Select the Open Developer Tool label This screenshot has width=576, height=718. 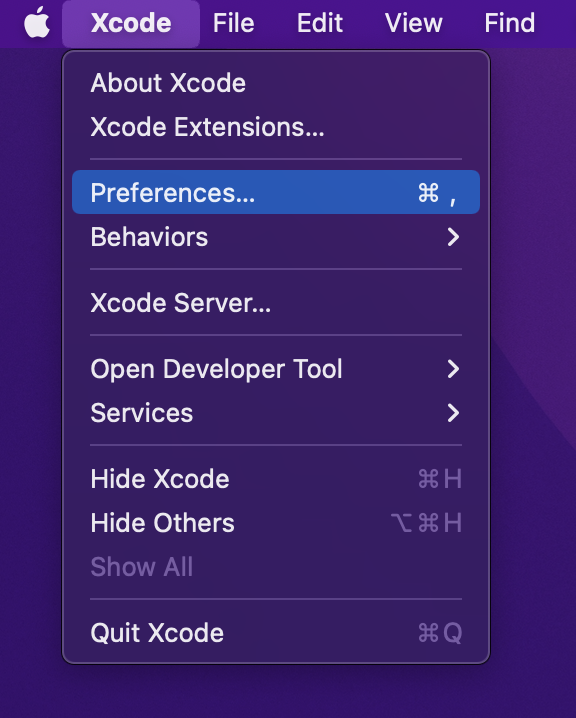[x=216, y=369]
